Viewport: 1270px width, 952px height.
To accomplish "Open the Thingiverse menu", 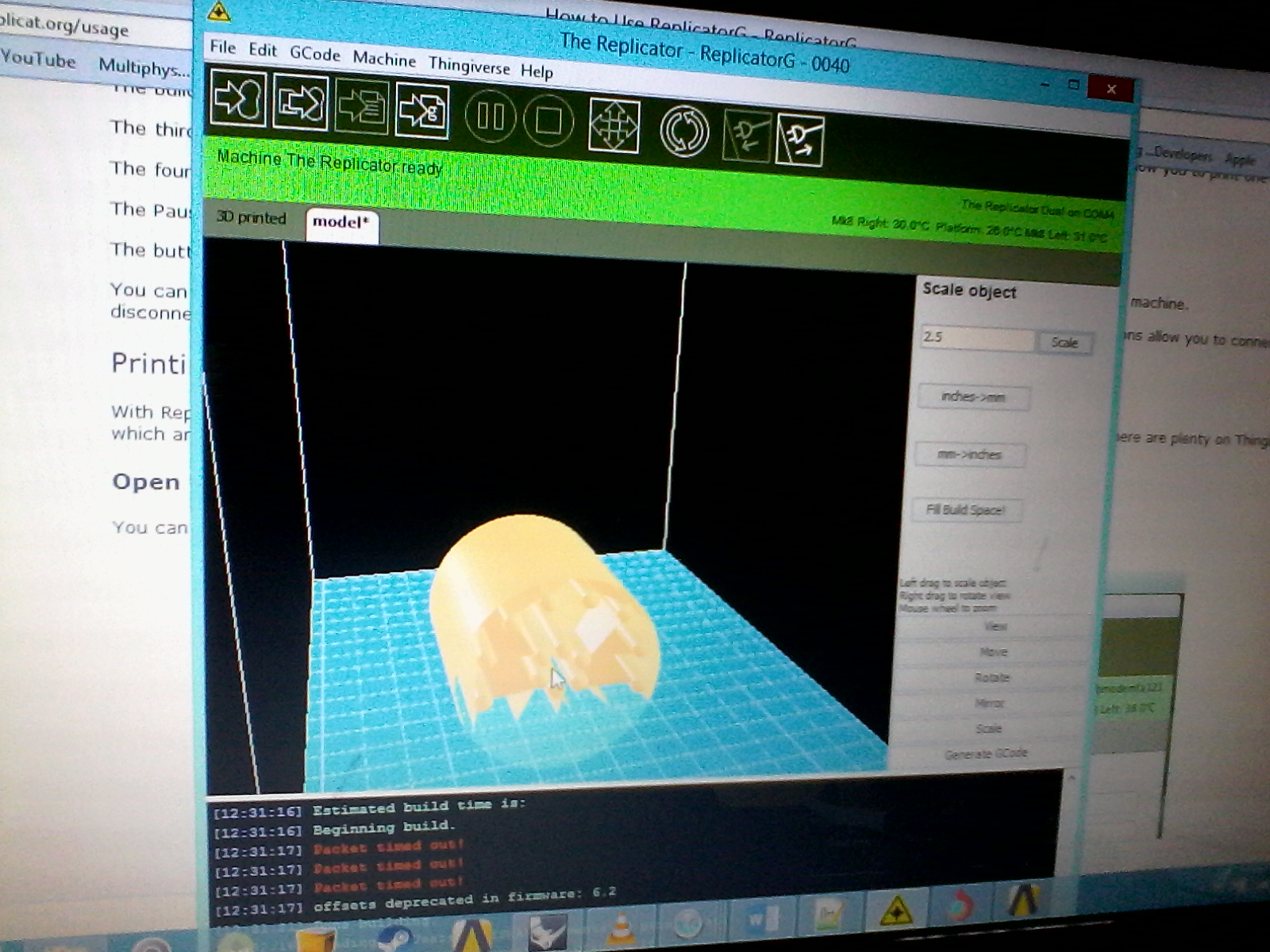I will point(469,66).
